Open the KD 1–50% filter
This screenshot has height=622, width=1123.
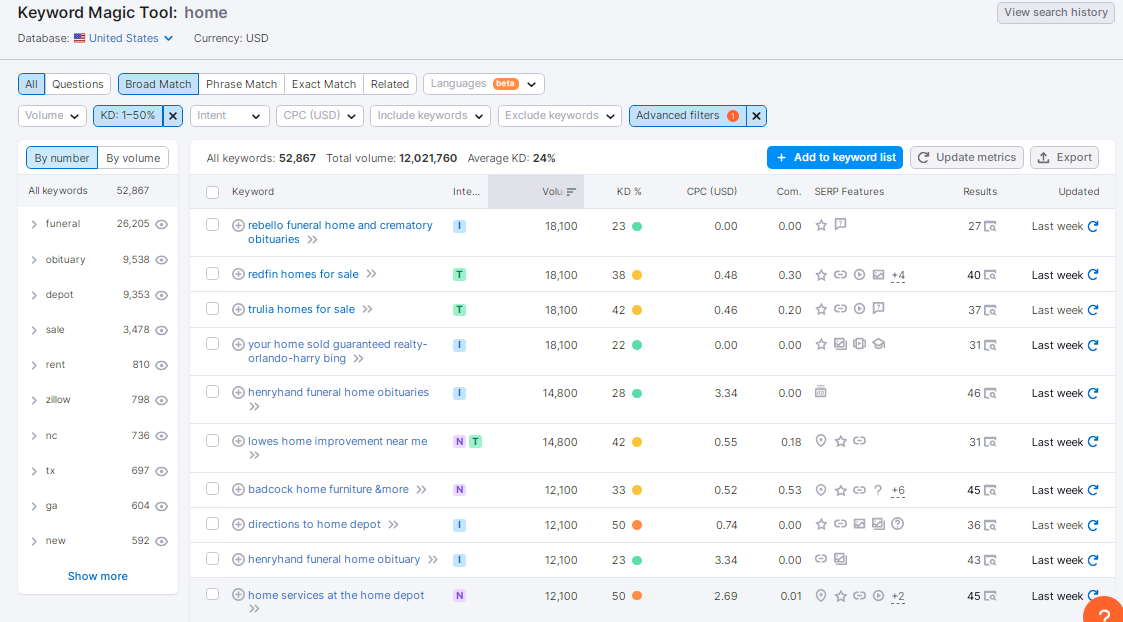tap(128, 115)
